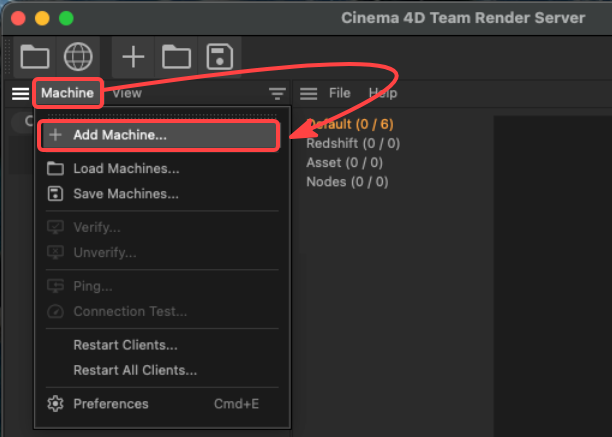Select the Nodes (0 / 0) queue
The height and width of the screenshot is (437, 612).
(x=347, y=182)
